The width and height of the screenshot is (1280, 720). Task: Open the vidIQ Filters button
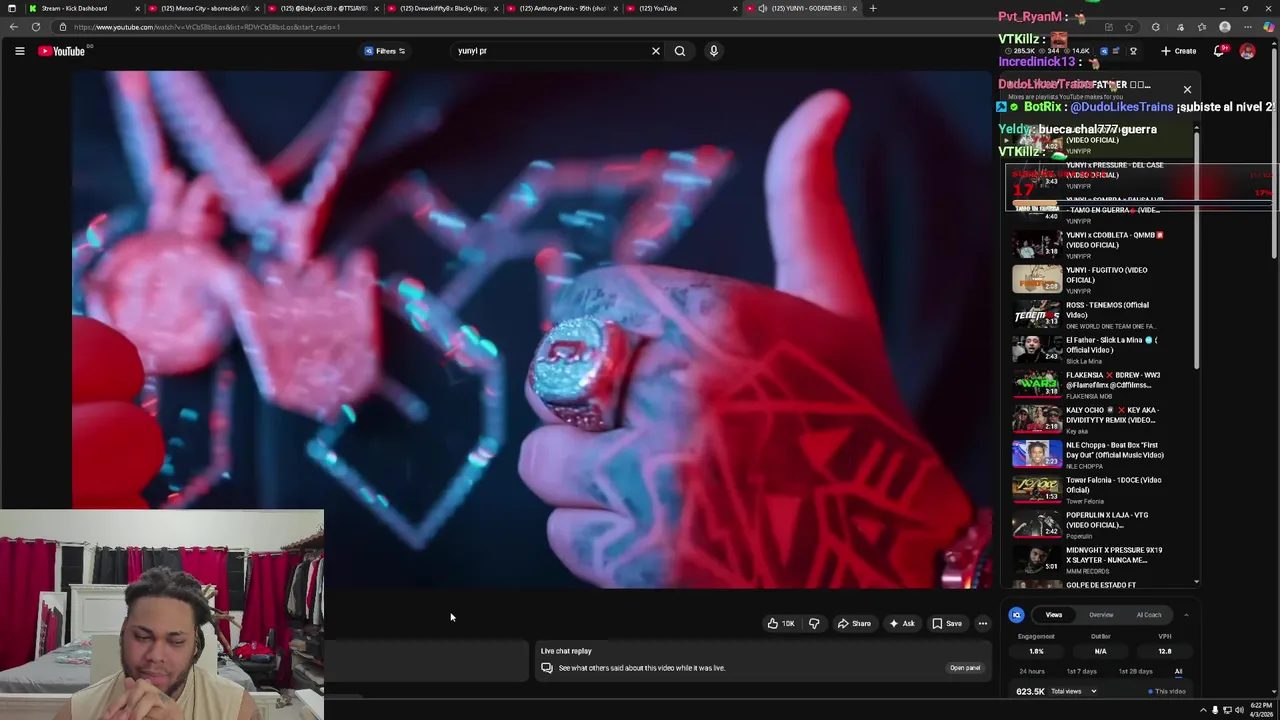point(385,51)
